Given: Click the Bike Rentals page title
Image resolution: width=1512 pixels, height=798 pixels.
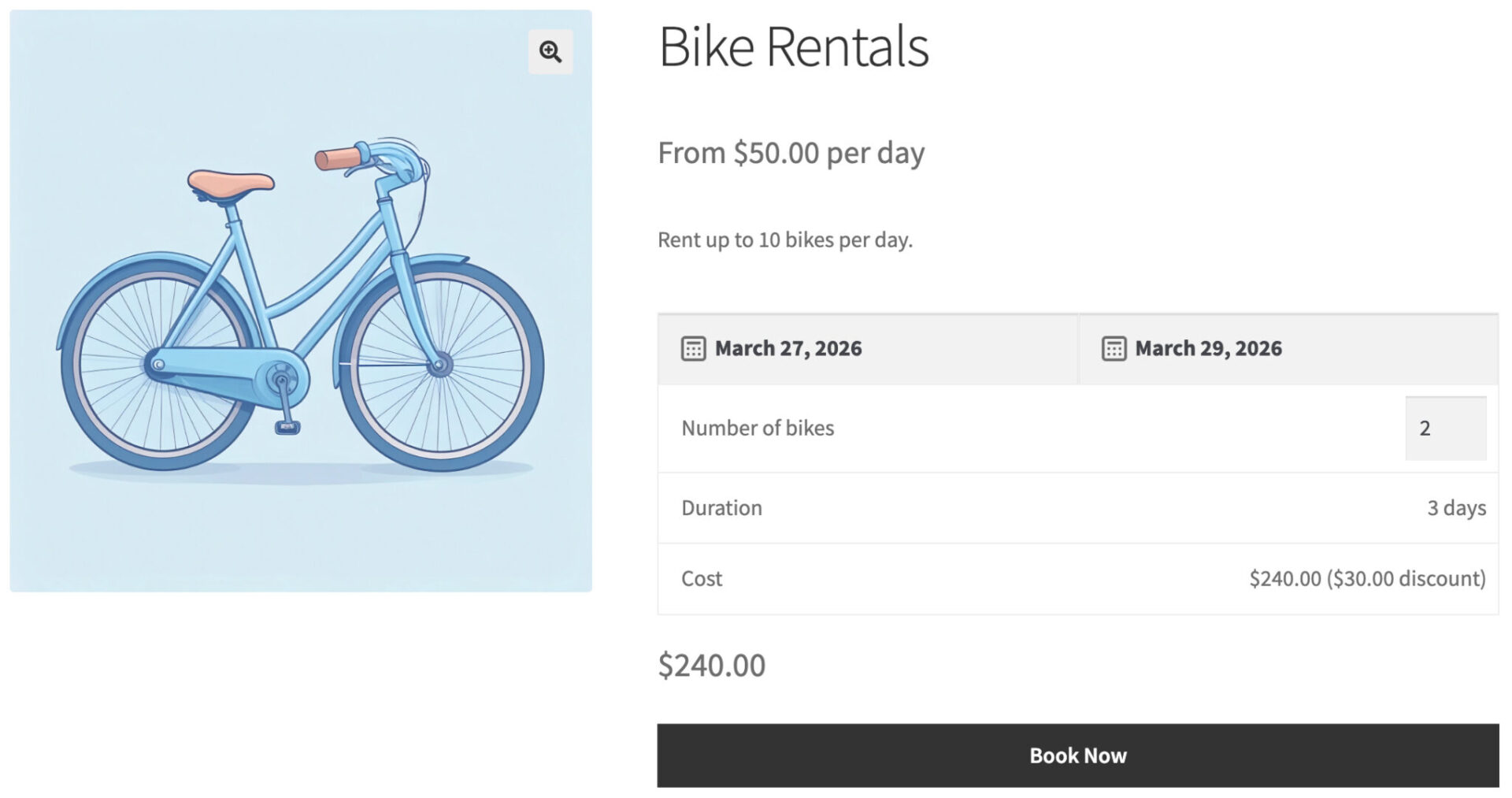Looking at the screenshot, I should [794, 46].
